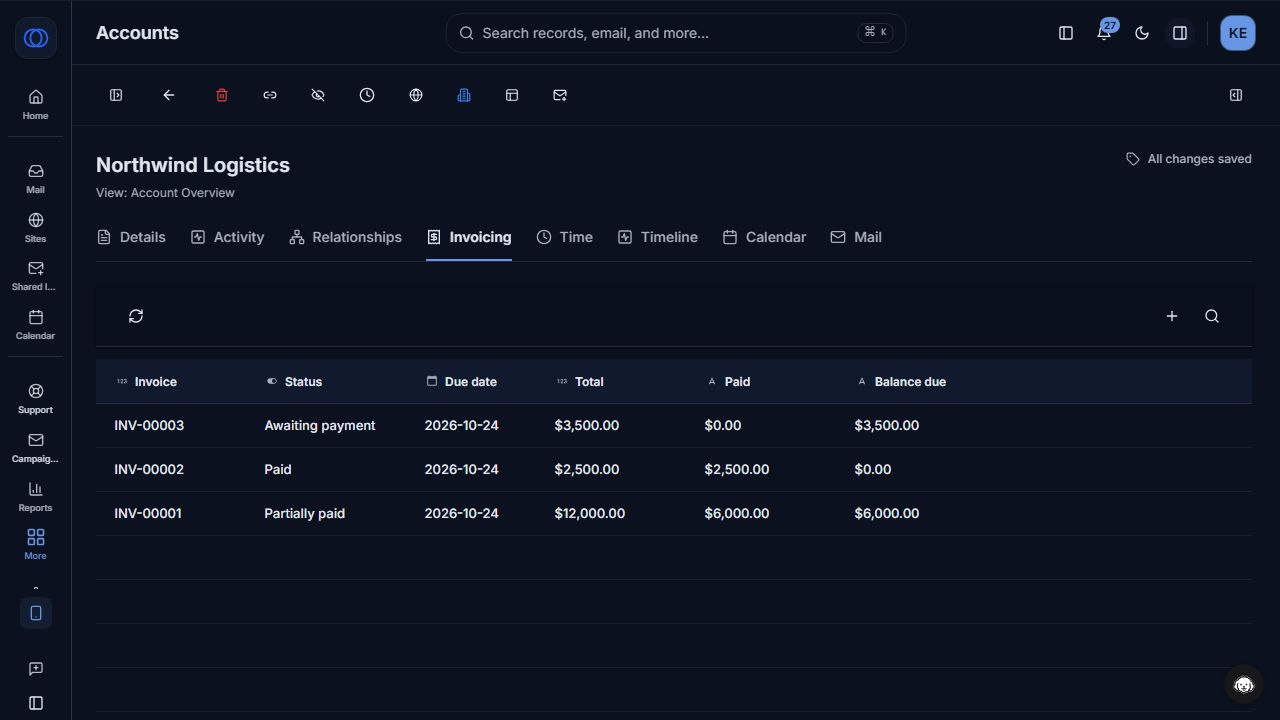Toggle the sidebar icon at bottom-left corner

[36, 703]
